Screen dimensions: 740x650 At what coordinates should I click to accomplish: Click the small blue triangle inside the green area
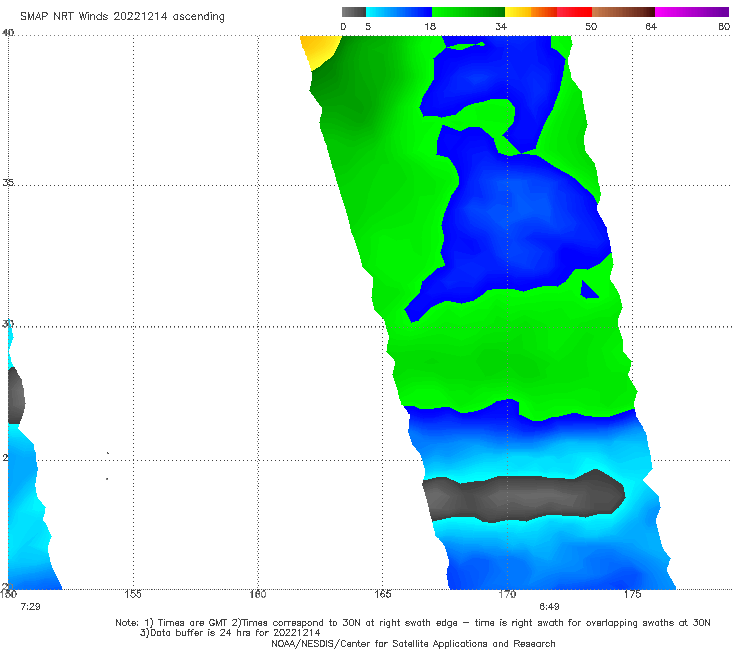[589, 290]
